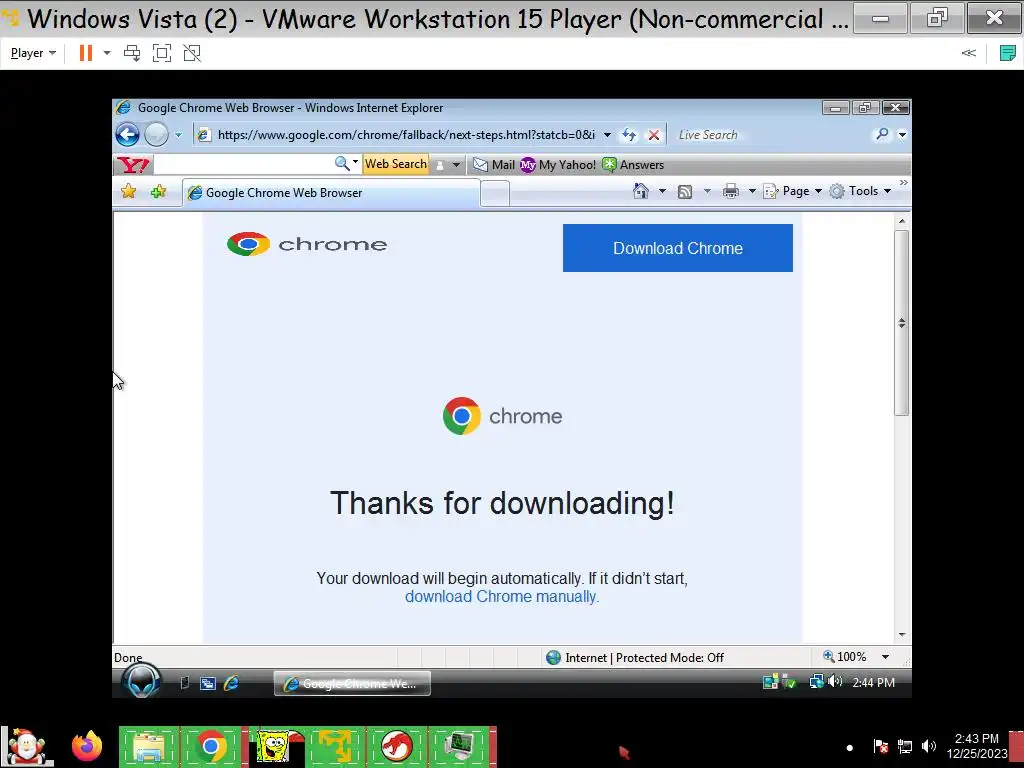Click inside the Live Search box

click(x=771, y=135)
